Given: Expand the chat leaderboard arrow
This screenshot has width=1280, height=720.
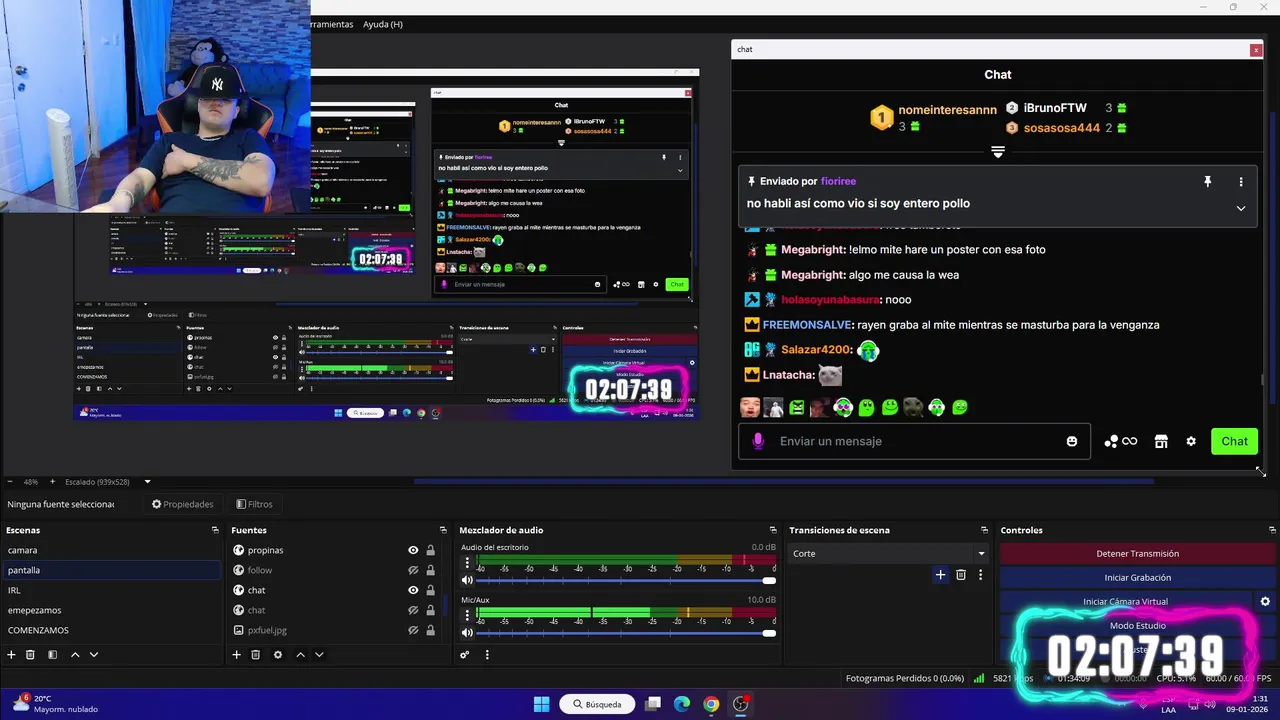Looking at the screenshot, I should click(997, 152).
